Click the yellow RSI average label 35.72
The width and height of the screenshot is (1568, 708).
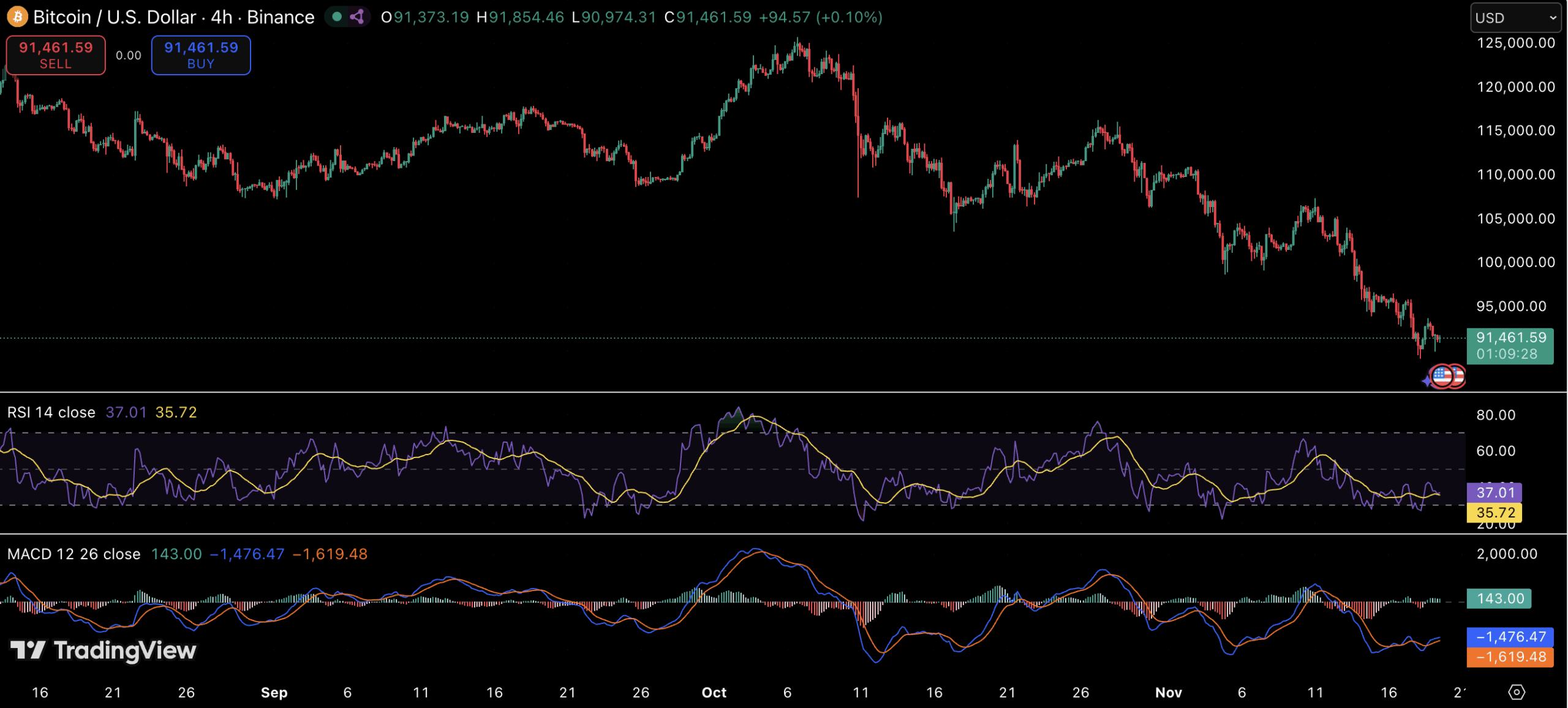click(x=1494, y=513)
